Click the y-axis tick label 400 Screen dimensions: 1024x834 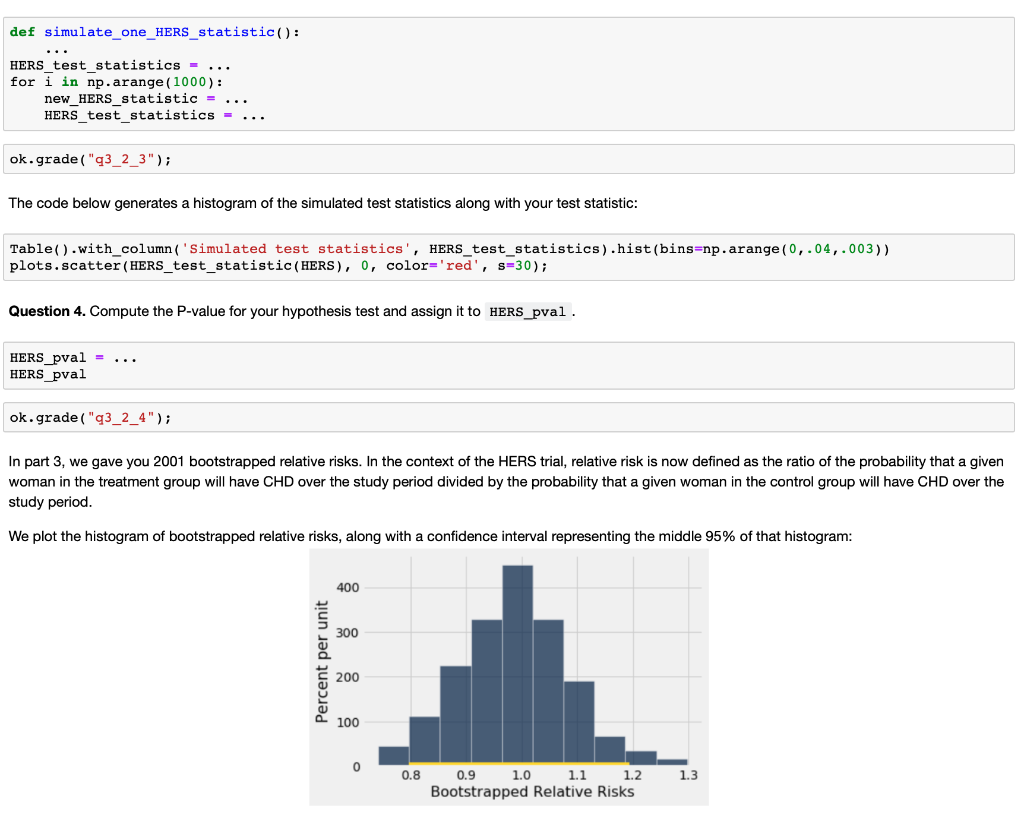coord(347,588)
